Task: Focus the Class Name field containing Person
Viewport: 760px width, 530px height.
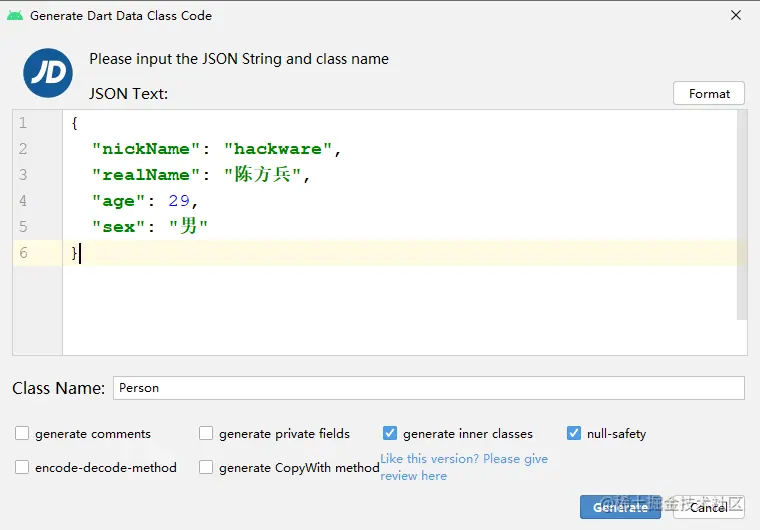Action: [x=428, y=388]
